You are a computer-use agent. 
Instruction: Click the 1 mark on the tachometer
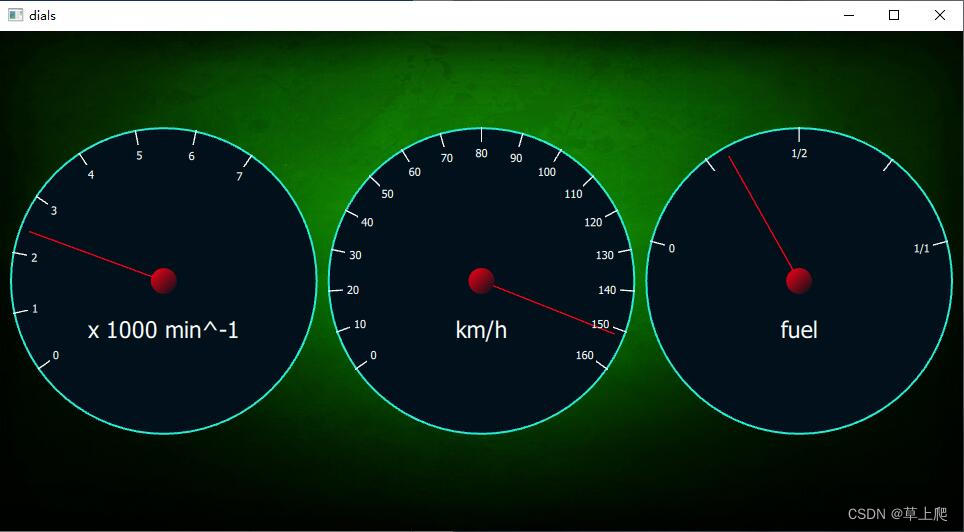coord(34,309)
